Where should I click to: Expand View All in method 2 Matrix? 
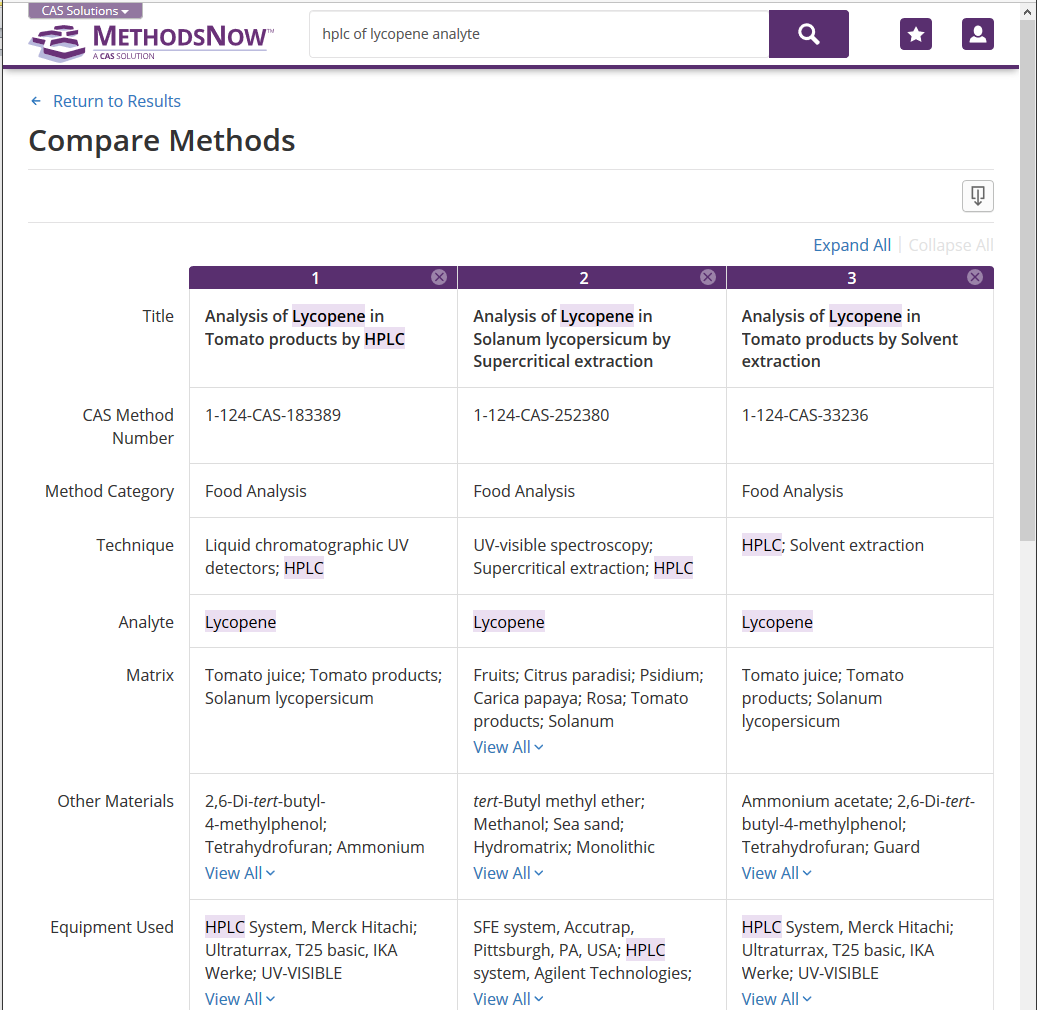[x=508, y=747]
